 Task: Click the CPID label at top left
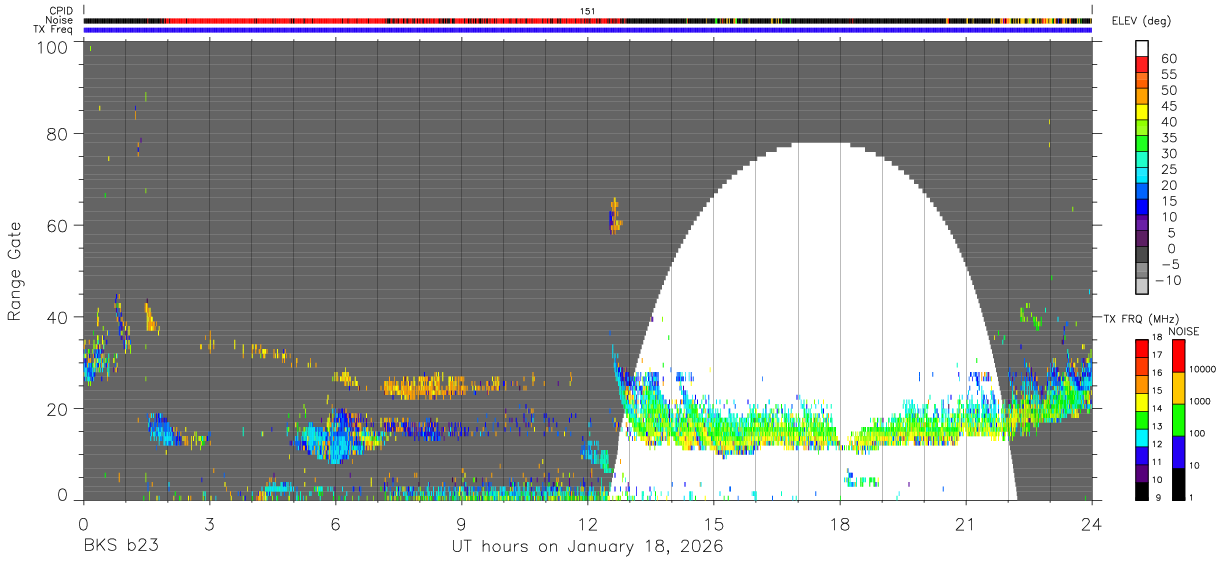(x=60, y=11)
